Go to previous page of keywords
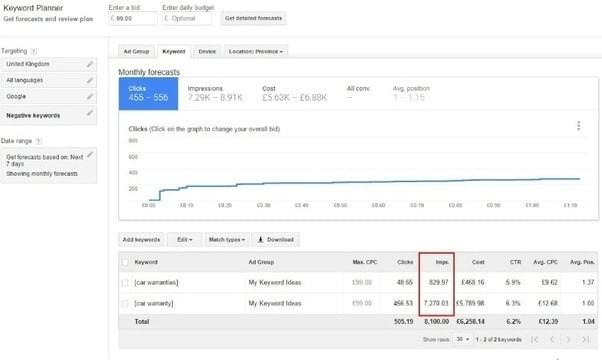 pyautogui.click(x=552, y=339)
